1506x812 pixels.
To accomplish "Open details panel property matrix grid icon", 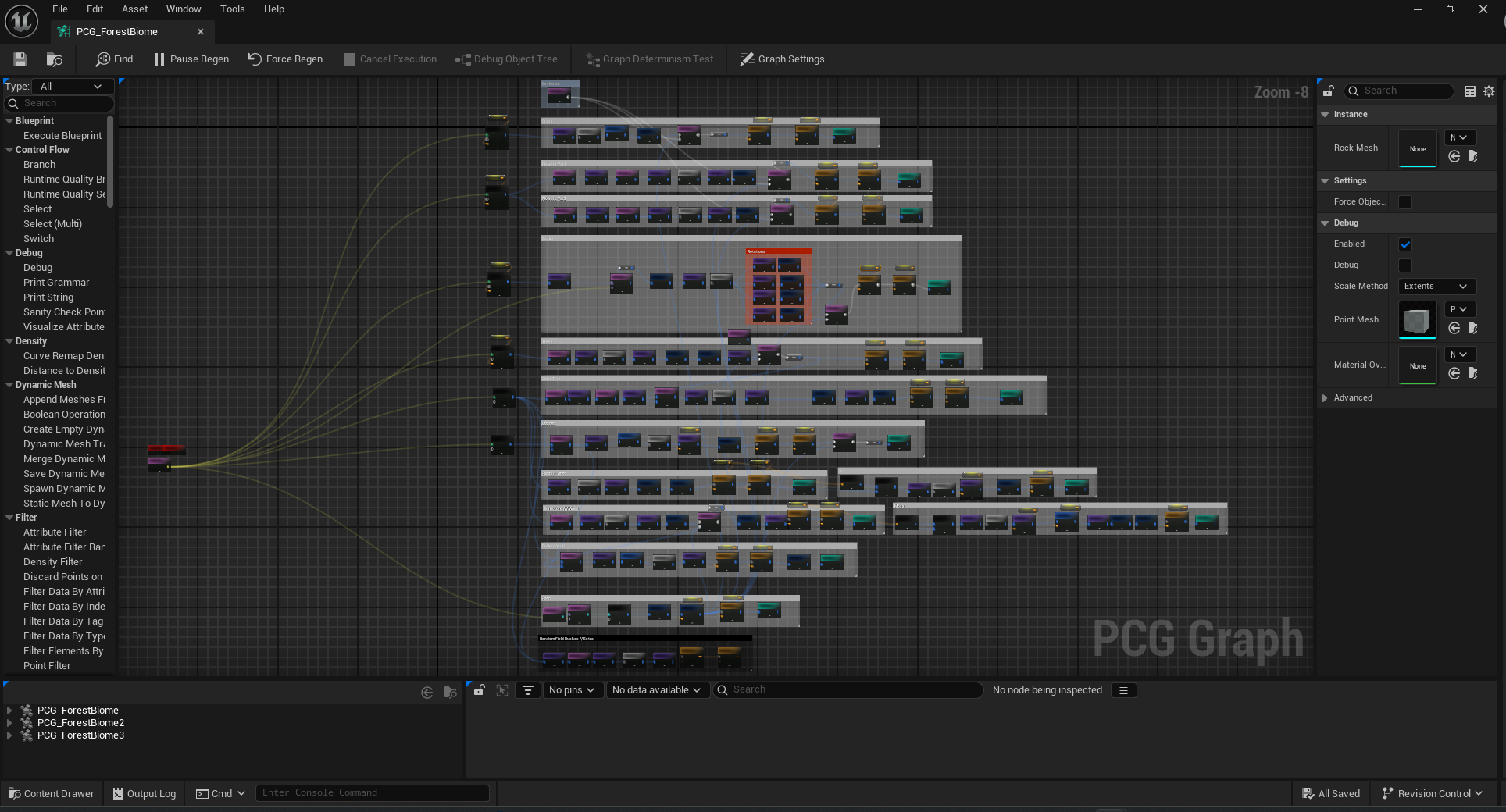I will [1469, 91].
